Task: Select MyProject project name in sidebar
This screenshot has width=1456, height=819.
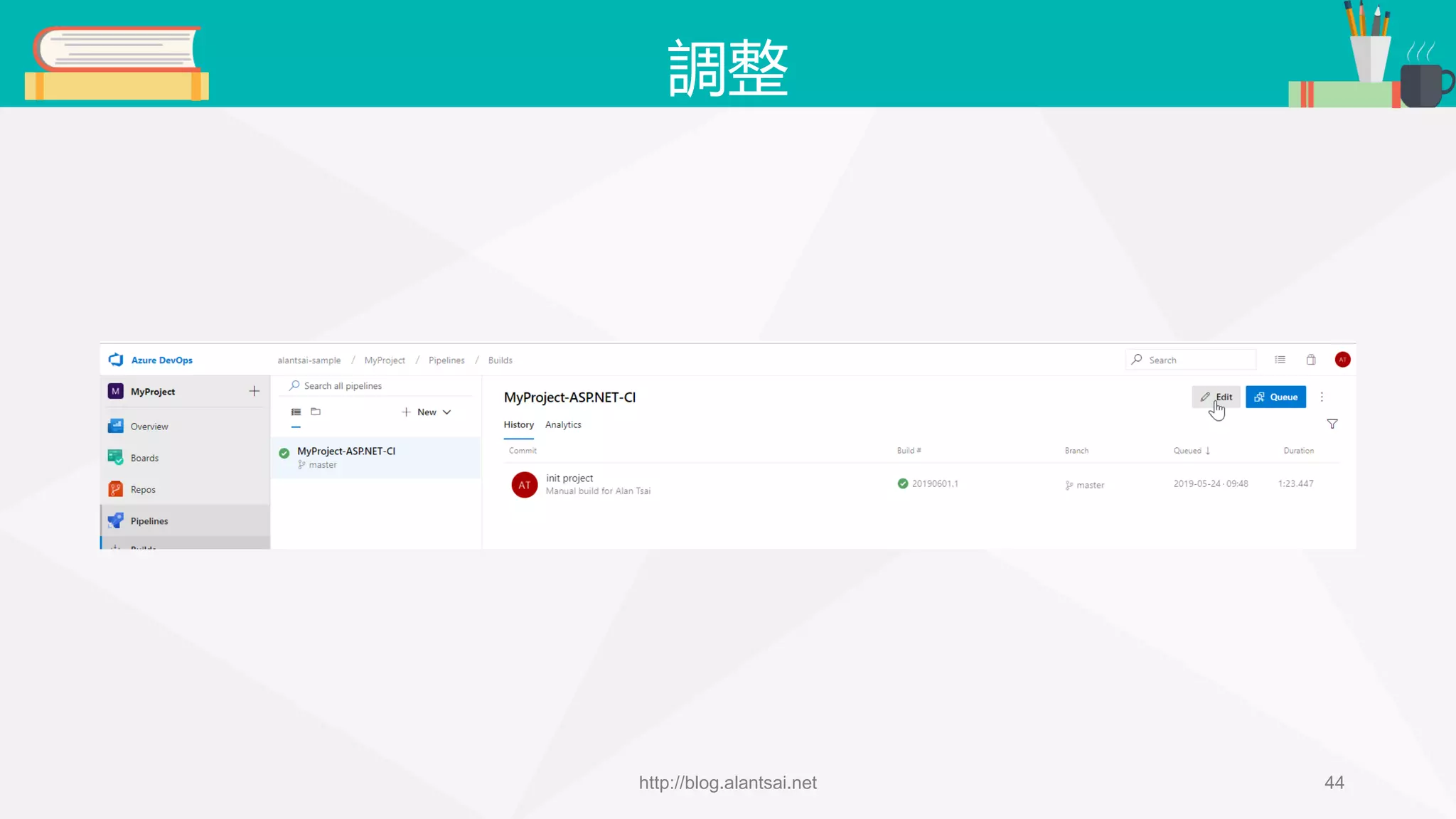Action: click(153, 392)
